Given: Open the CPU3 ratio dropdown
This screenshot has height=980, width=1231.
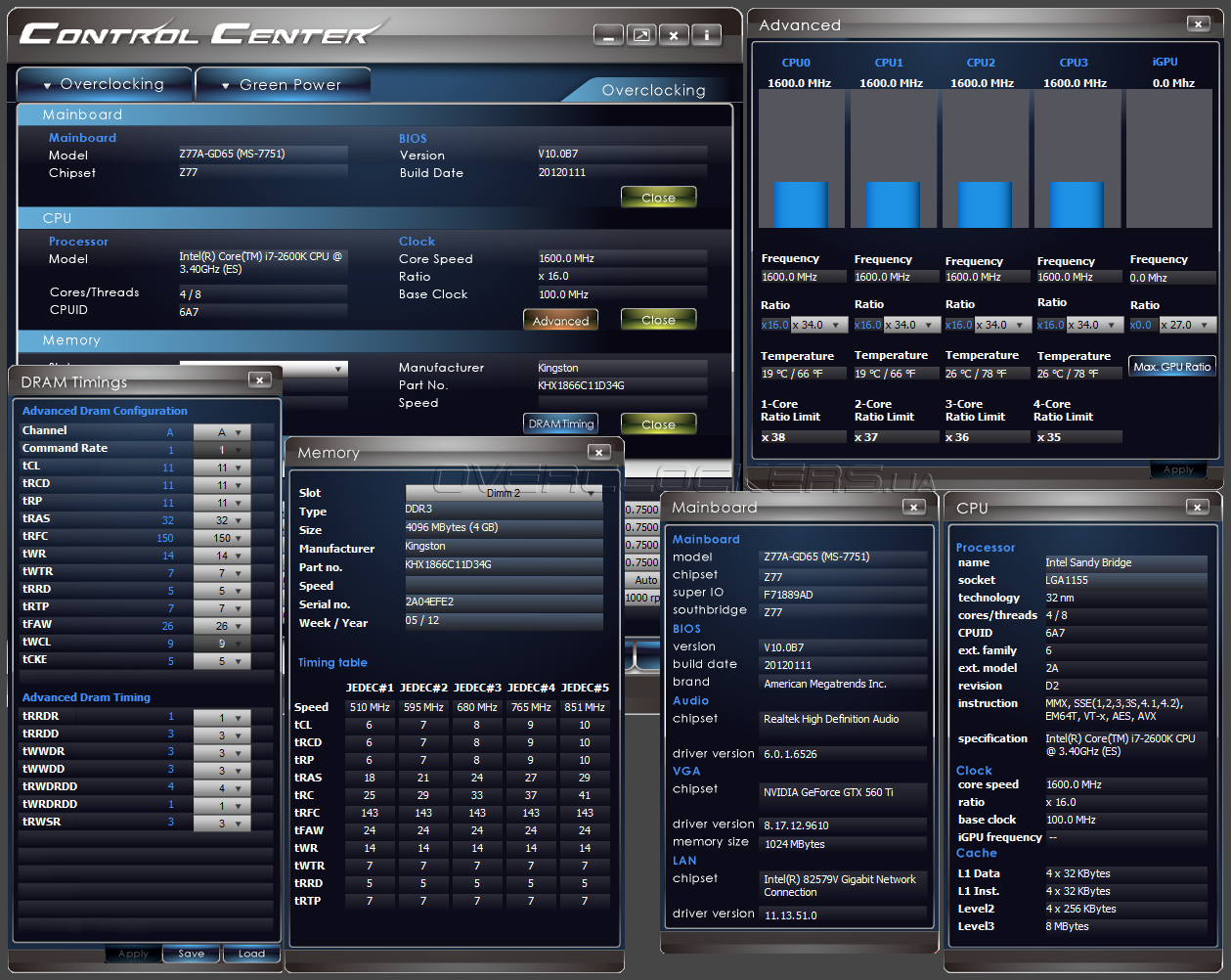Looking at the screenshot, I should pos(1094,325).
